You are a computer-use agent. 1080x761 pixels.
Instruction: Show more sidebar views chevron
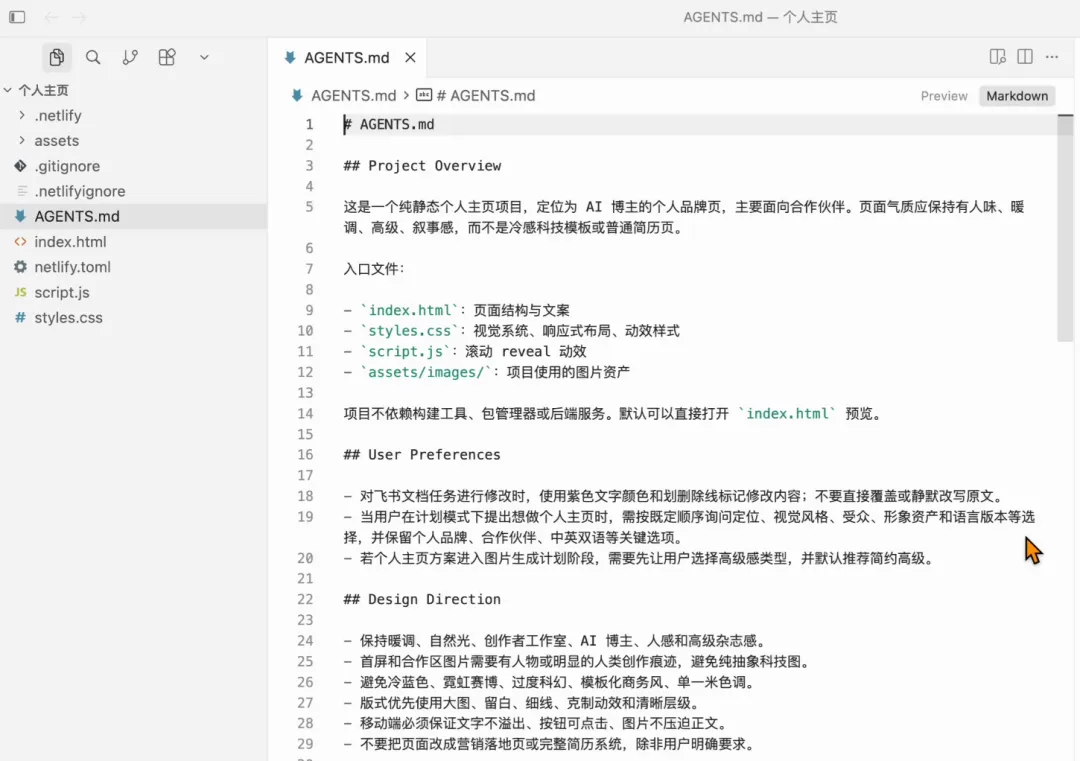click(x=204, y=58)
